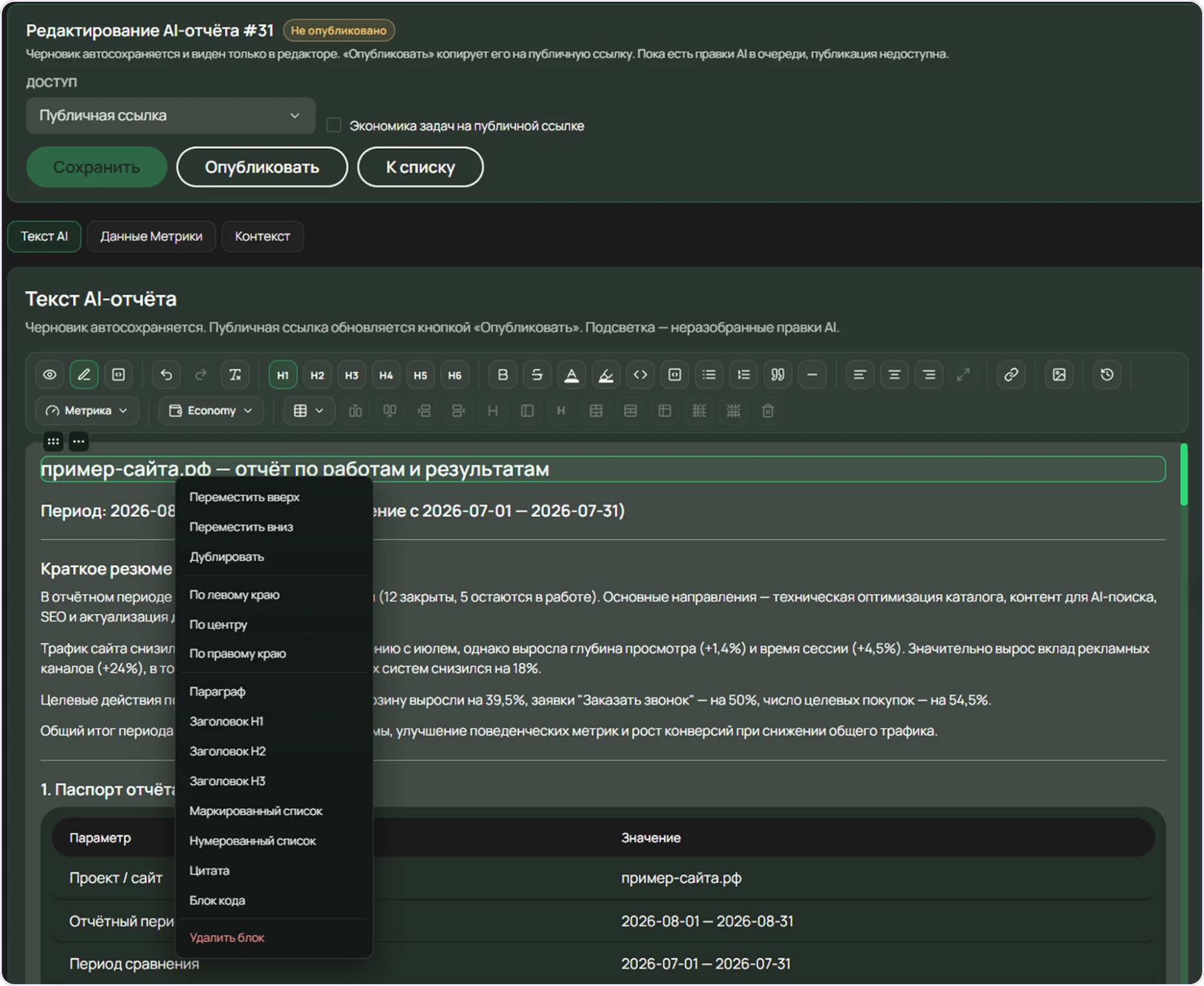Go back via К списку button
Screen dimensions: 1204x986
point(420,167)
